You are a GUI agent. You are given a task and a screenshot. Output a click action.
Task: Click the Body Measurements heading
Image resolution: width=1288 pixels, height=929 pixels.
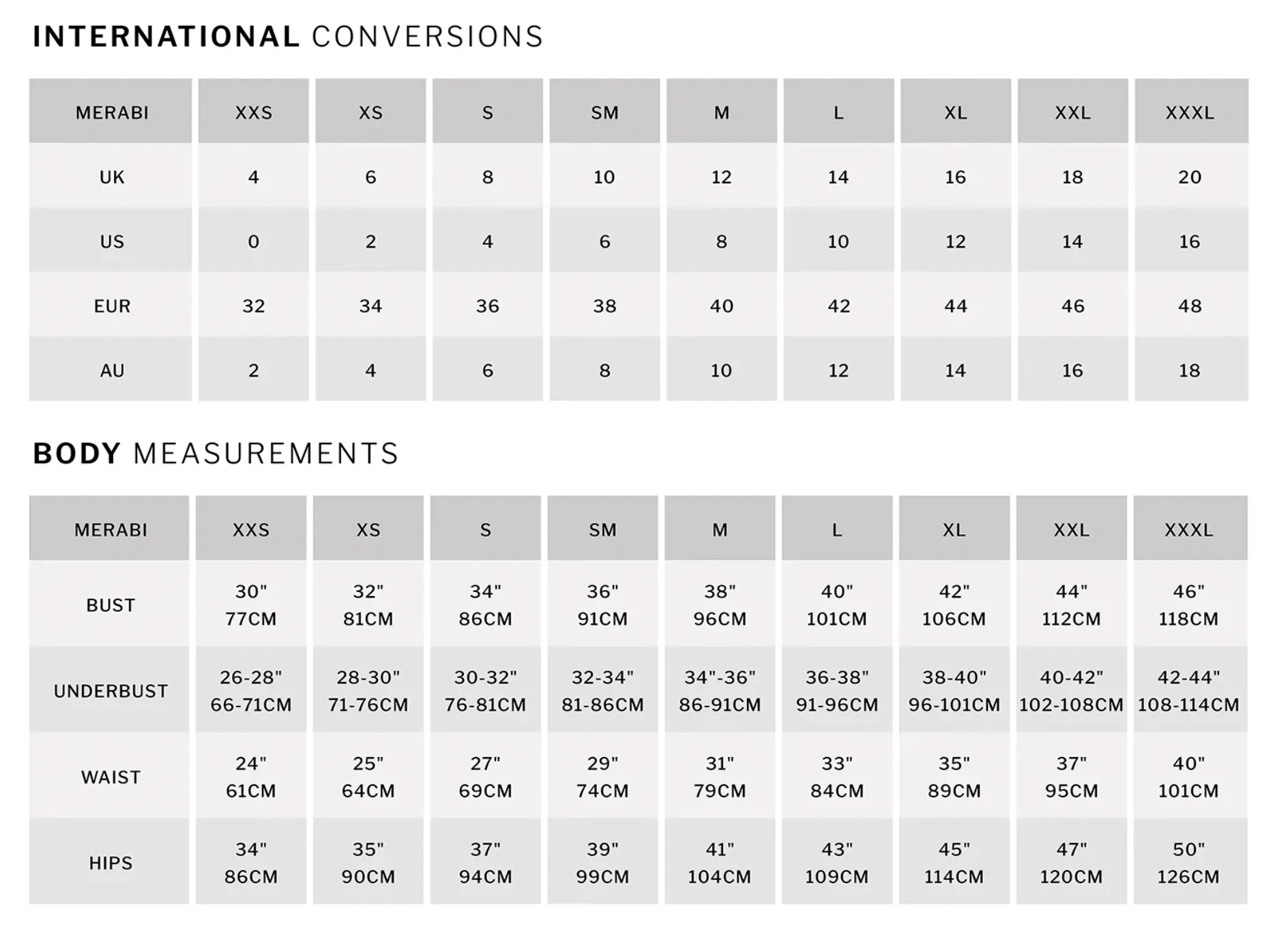216,454
